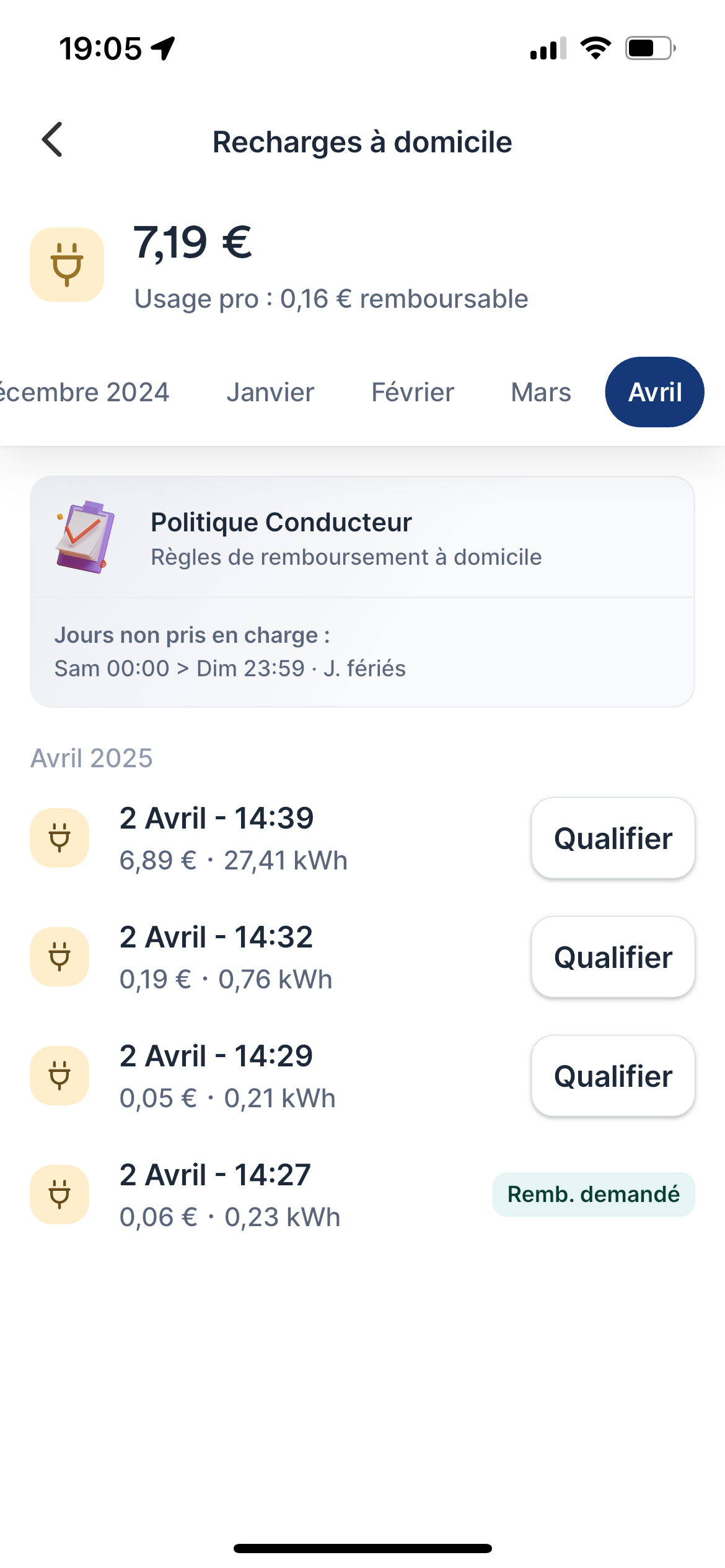
Task: Qualify the 0,19 € charge
Action: [613, 957]
